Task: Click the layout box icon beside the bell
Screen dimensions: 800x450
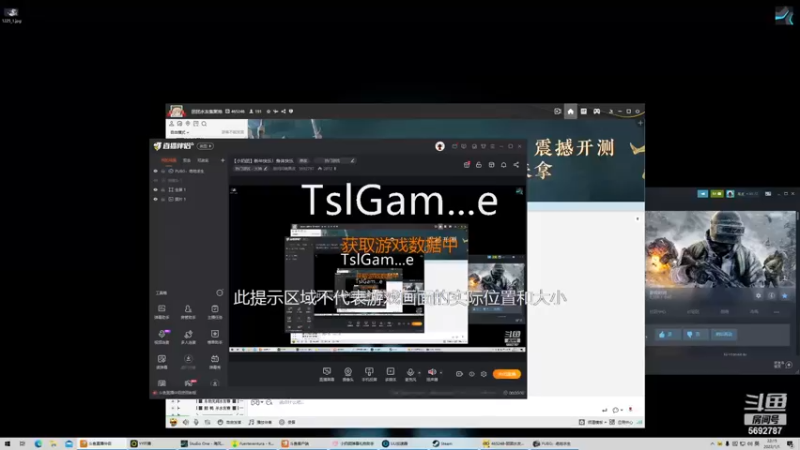Action: [x=491, y=165]
